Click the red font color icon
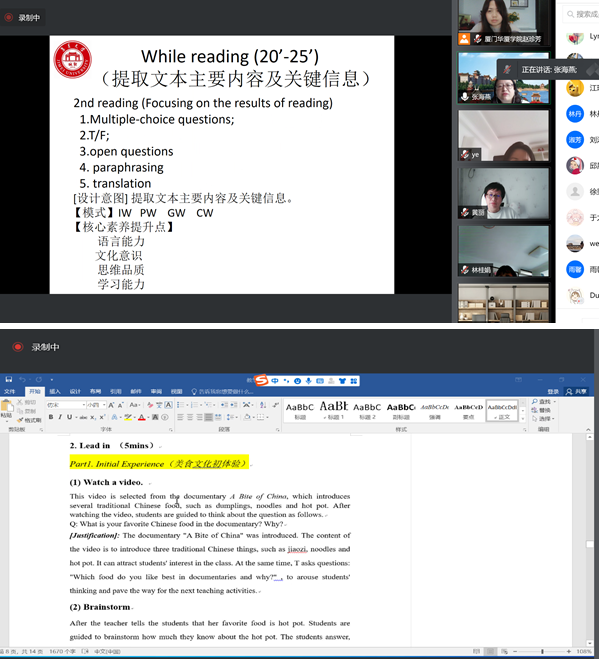Image resolution: width=599 pixels, height=659 pixels. point(142,417)
